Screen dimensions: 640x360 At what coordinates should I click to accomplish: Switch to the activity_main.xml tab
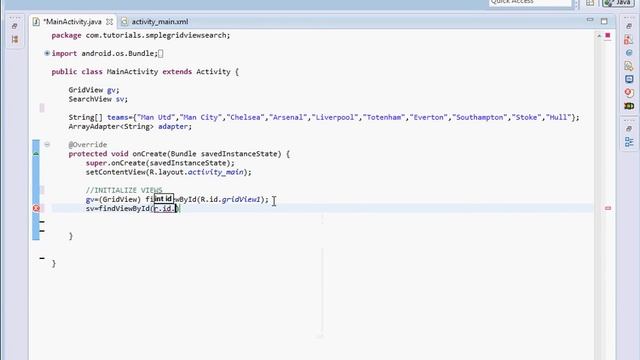coord(160,22)
